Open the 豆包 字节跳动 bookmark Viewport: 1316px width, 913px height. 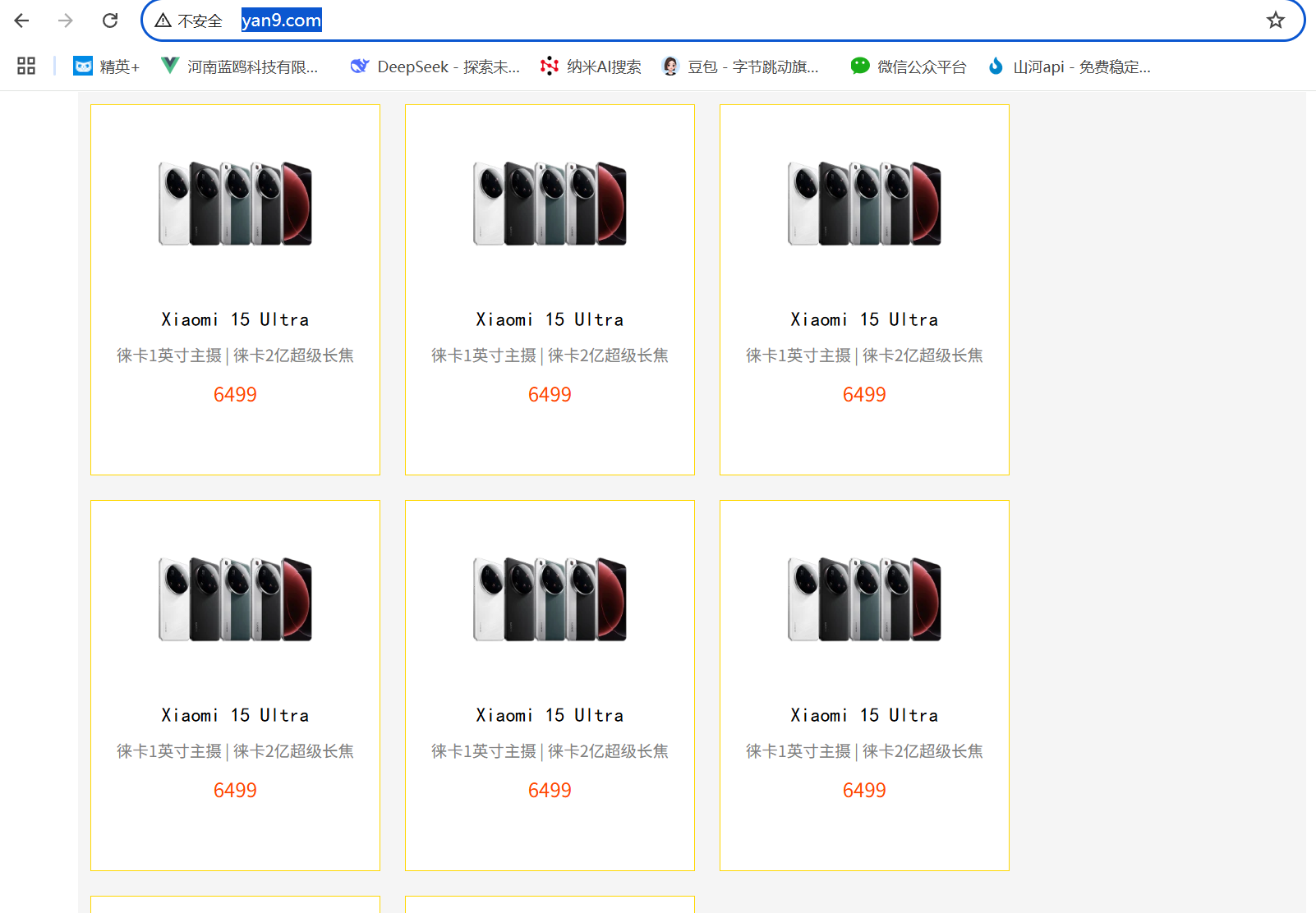740,67
